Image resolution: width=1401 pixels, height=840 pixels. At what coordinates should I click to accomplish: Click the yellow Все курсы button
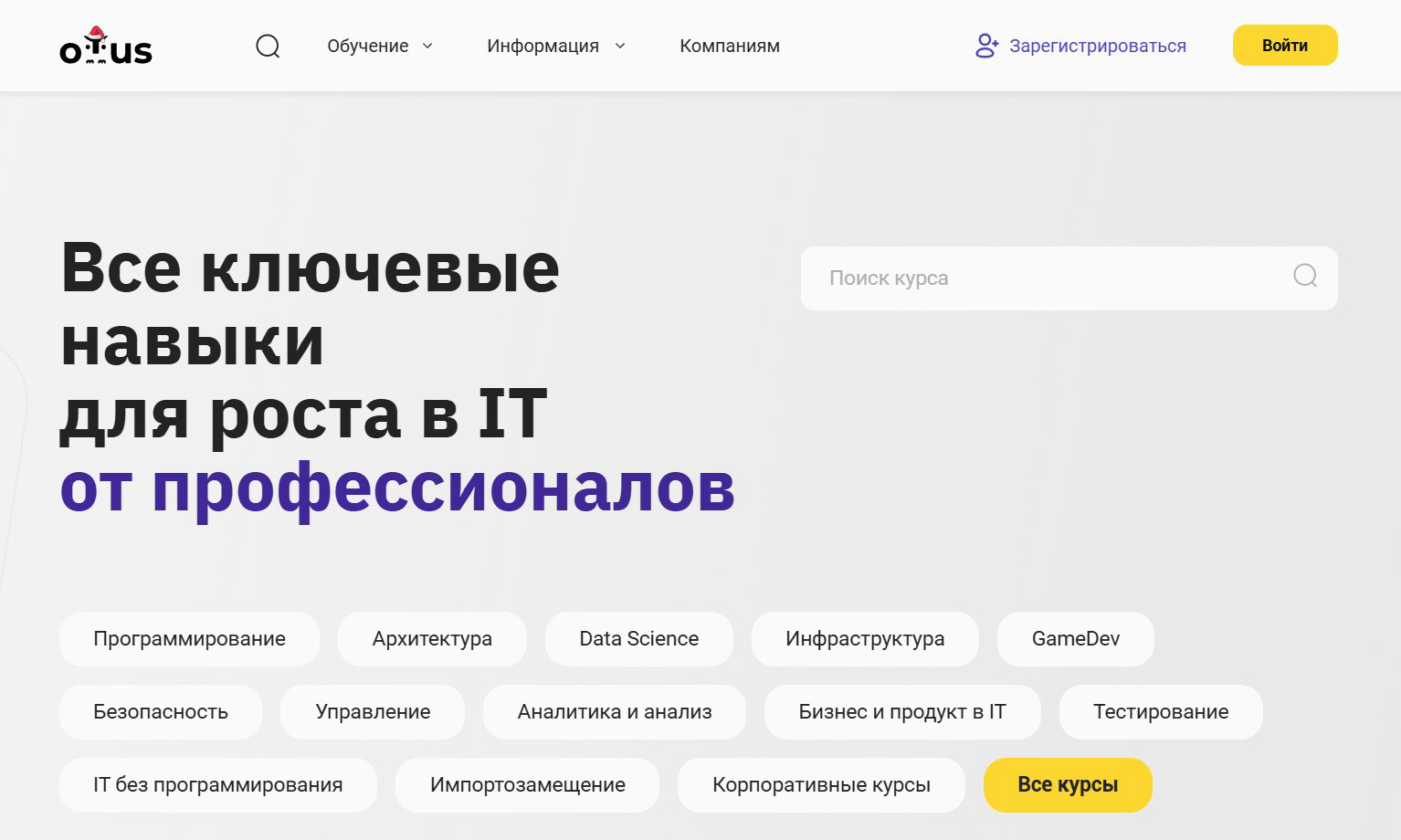1067,785
